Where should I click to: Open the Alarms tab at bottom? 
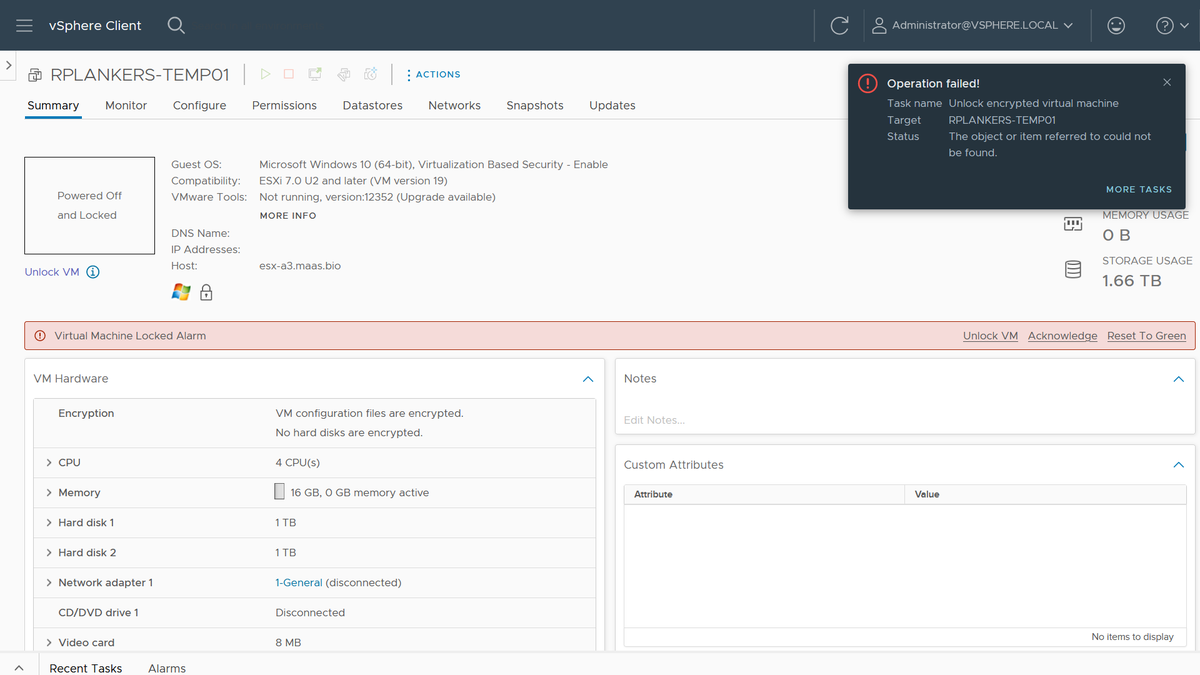167,668
